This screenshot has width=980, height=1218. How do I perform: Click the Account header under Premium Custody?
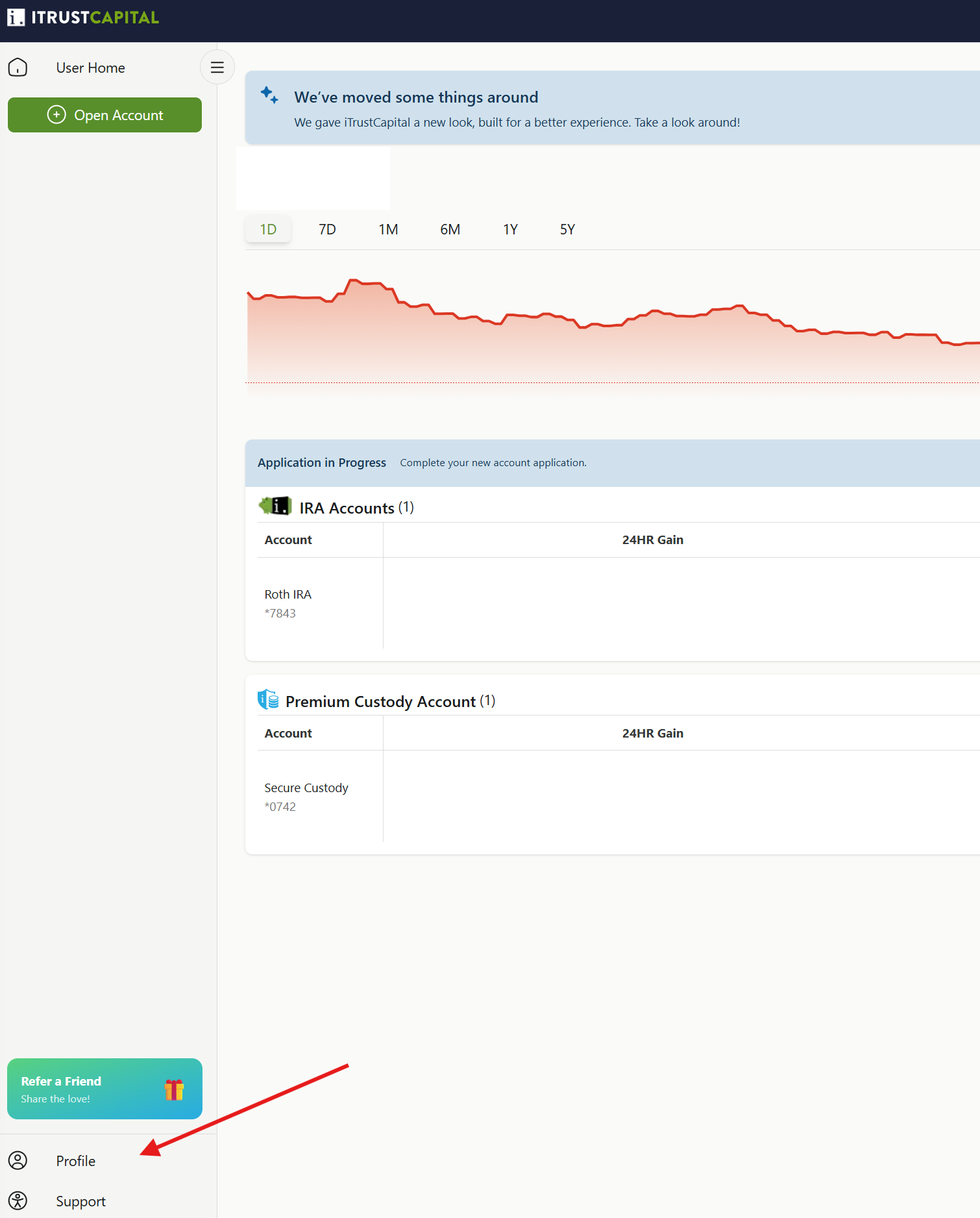(288, 734)
